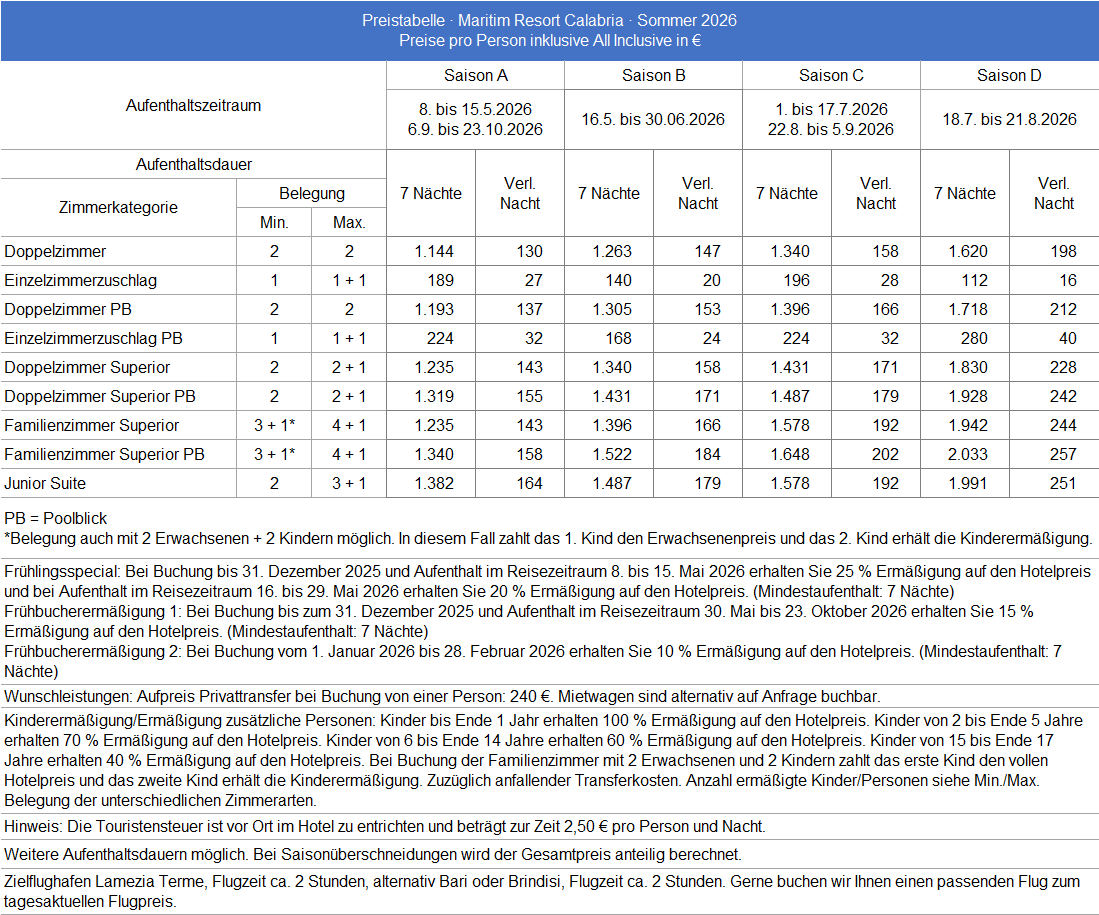
Task: Click the Wunschleistungen Privattransfer line
Action: [442, 696]
